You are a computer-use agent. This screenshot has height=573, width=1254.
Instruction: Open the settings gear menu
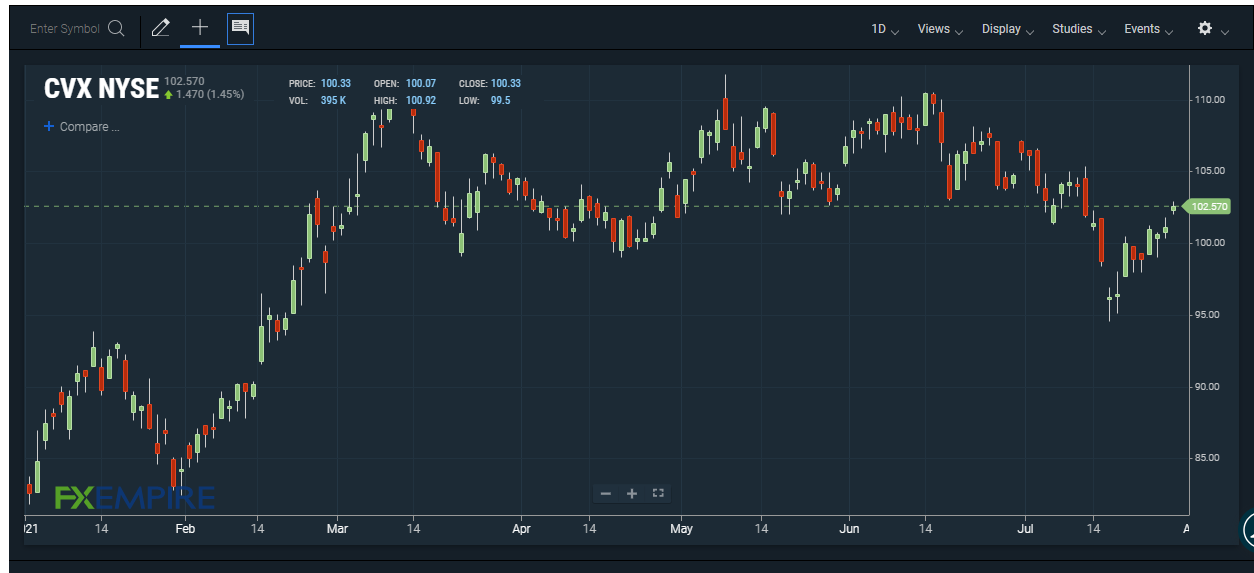tap(1205, 29)
